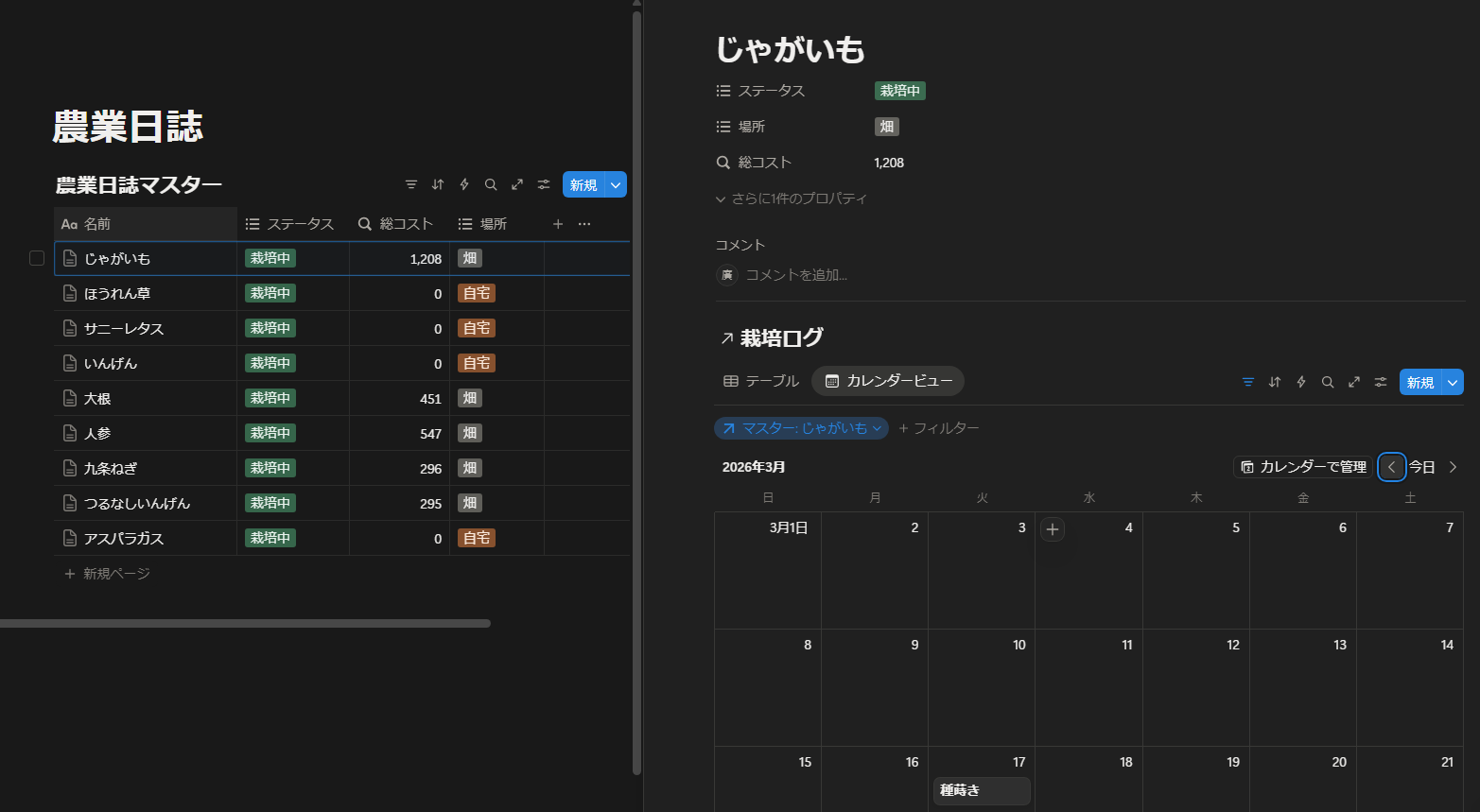Open dropdown arrow beside 農業日誌マスター 新規 button
1480x812 pixels.
(616, 185)
